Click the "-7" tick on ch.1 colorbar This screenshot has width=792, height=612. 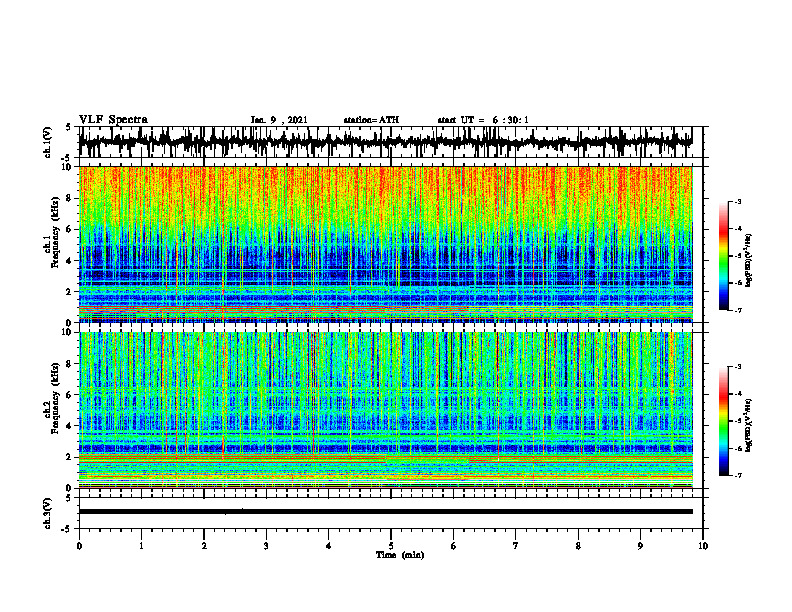point(738,310)
